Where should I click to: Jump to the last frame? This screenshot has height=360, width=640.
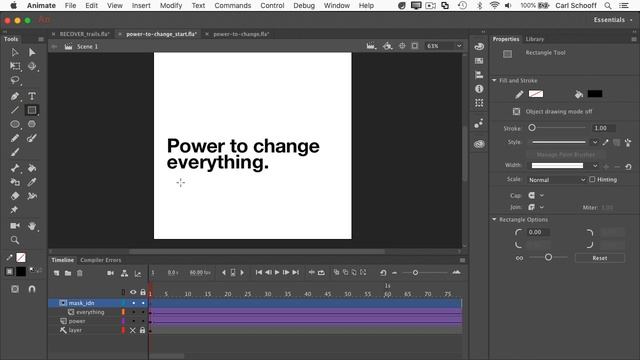[x=296, y=273]
